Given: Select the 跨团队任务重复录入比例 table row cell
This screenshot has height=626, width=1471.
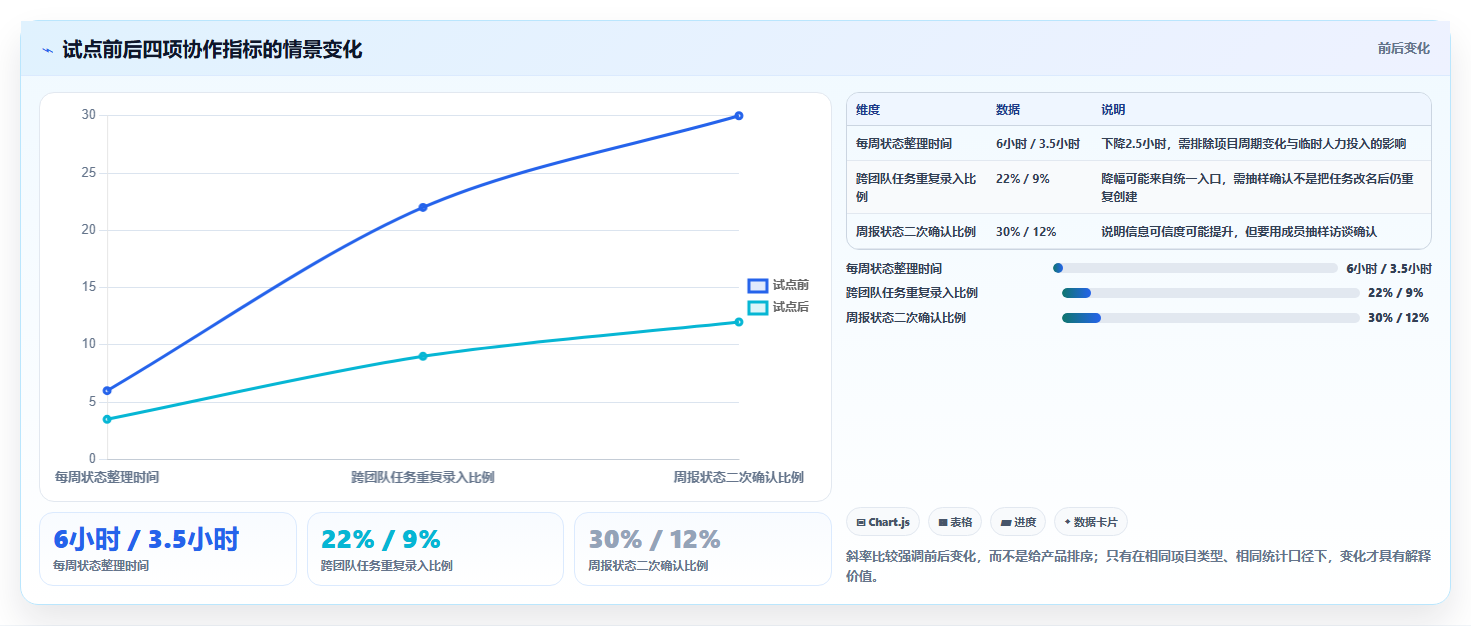Looking at the screenshot, I should (x=916, y=188).
